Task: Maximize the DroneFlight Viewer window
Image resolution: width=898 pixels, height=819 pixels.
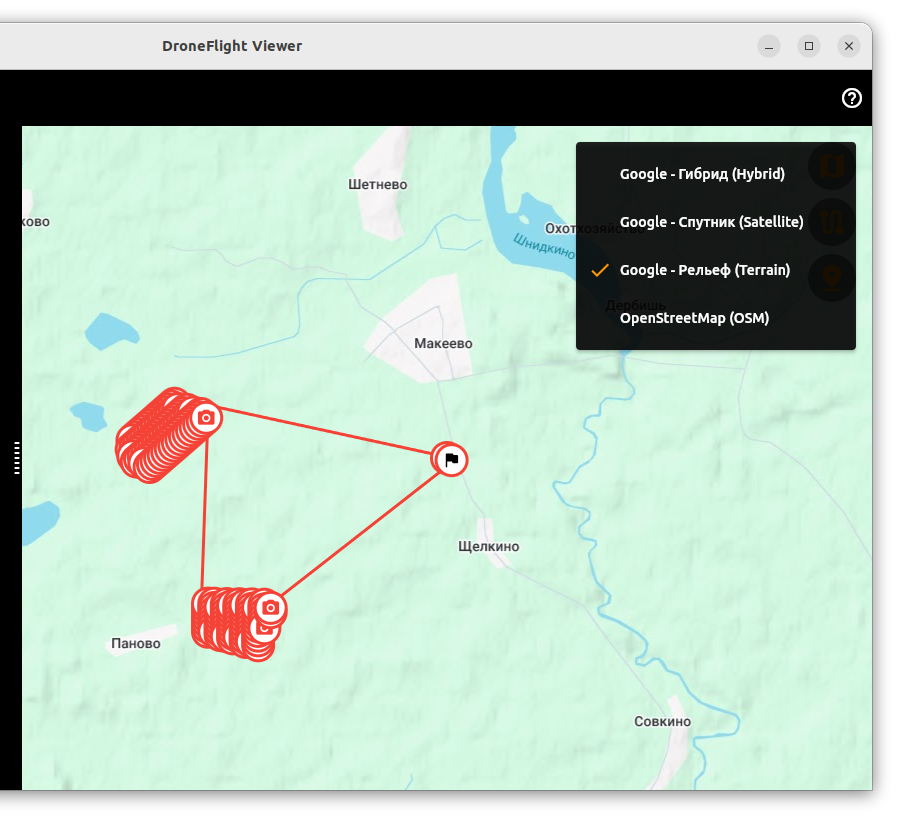Action: (x=809, y=46)
